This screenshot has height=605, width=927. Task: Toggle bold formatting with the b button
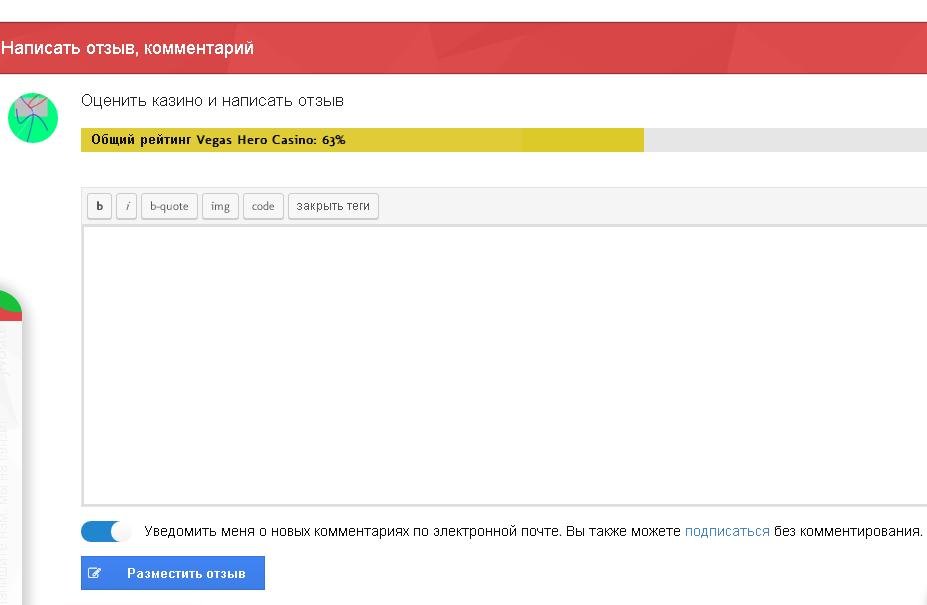[99, 206]
